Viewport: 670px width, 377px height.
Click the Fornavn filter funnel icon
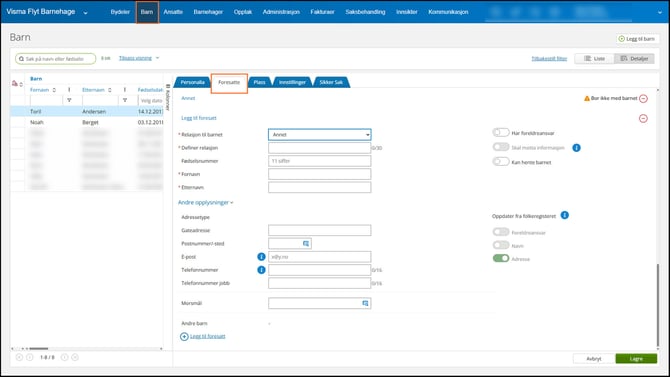pyautogui.click(x=69, y=100)
